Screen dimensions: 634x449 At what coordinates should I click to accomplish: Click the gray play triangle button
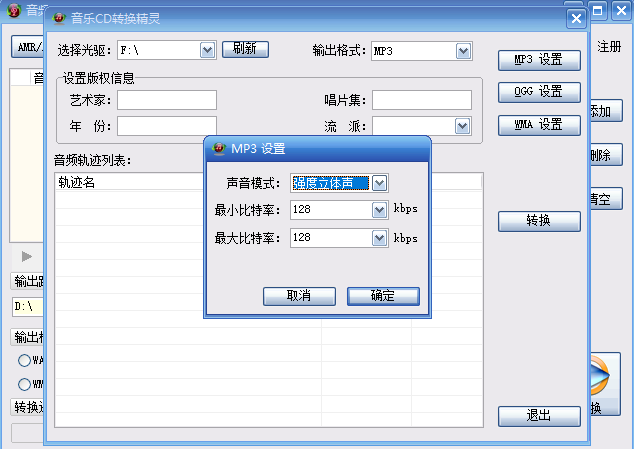click(27, 256)
